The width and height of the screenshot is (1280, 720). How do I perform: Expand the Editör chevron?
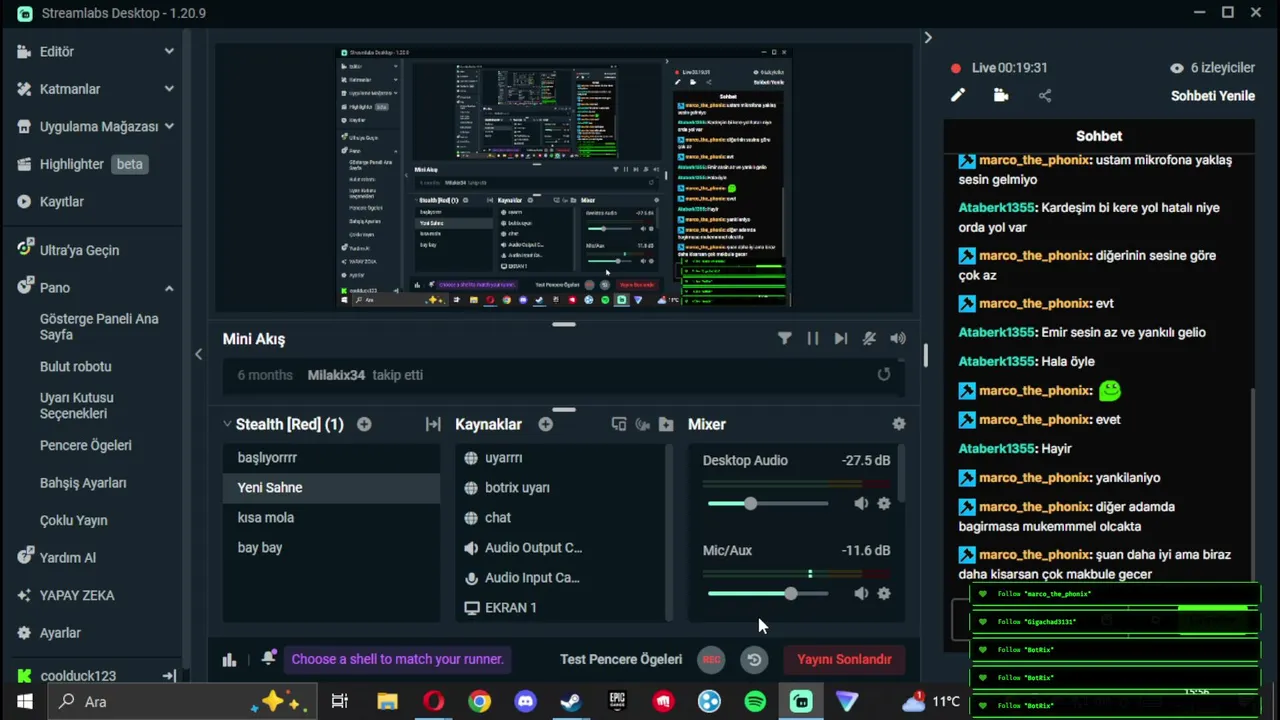(169, 51)
